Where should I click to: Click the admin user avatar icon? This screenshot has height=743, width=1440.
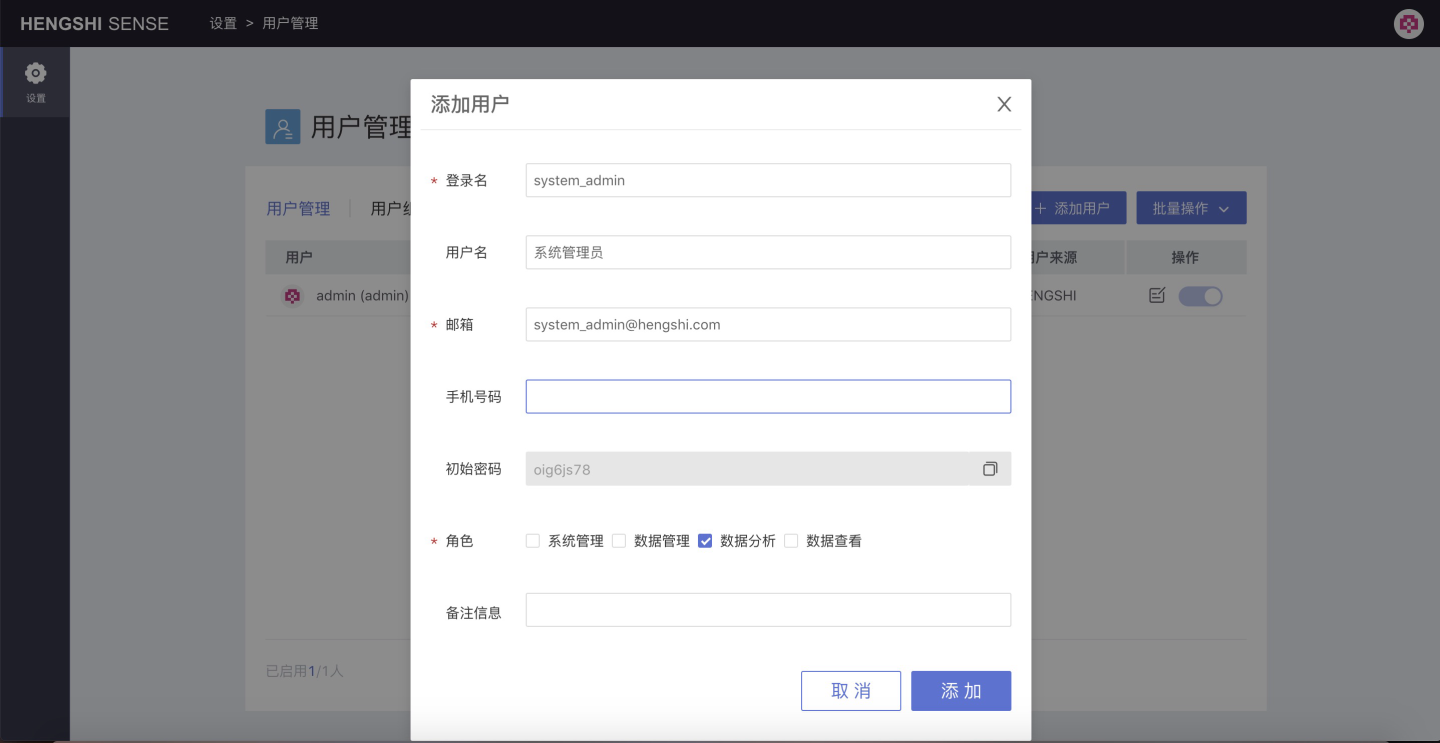click(292, 296)
